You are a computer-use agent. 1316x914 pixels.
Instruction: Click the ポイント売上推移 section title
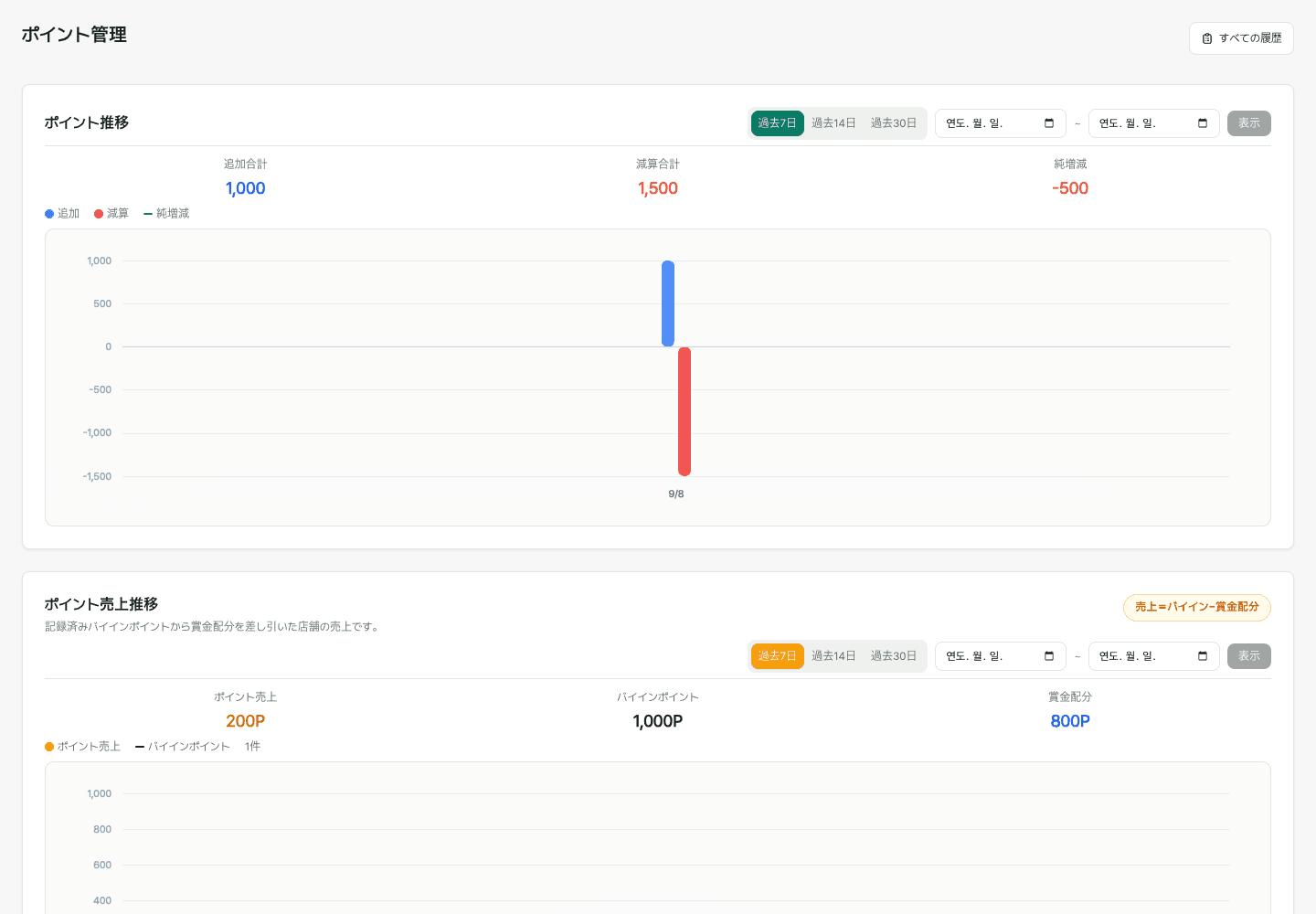101,604
